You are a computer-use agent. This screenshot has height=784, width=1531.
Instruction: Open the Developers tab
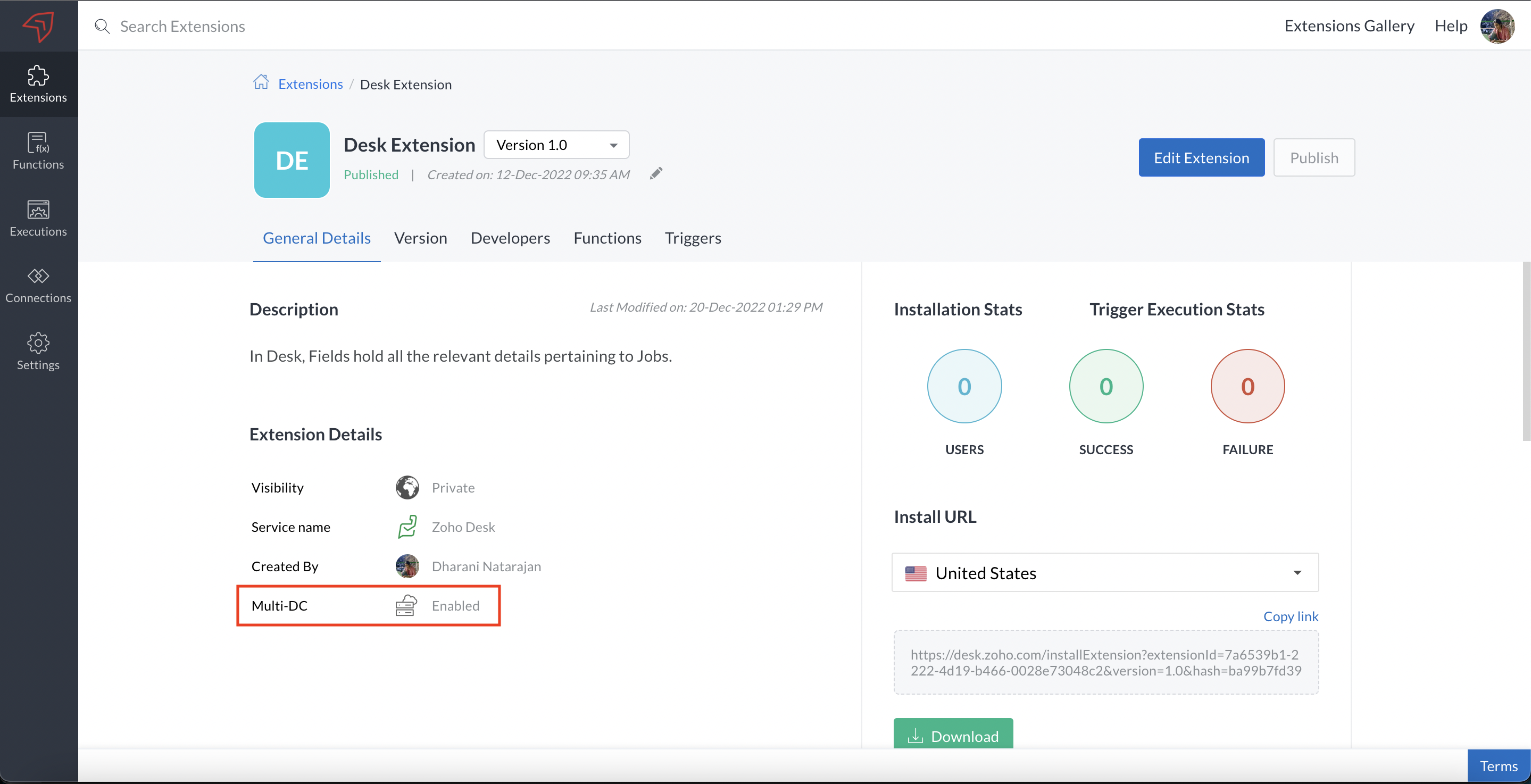coord(510,238)
